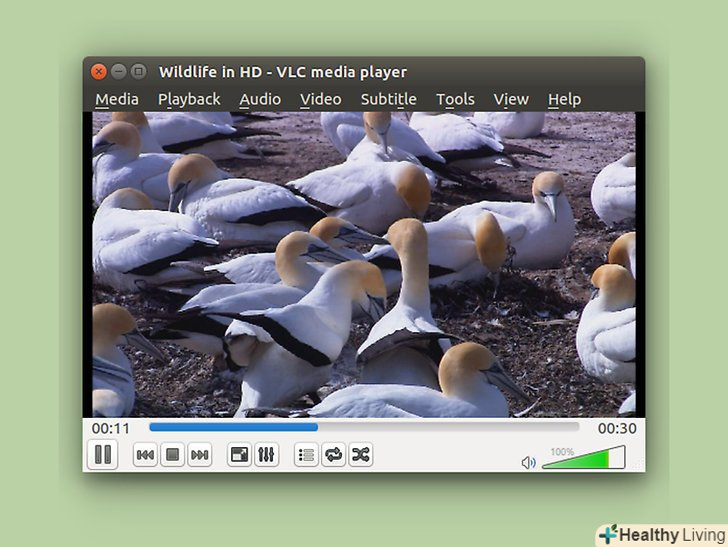728x547 pixels.
Task: Open the playlist view
Action: [306, 455]
